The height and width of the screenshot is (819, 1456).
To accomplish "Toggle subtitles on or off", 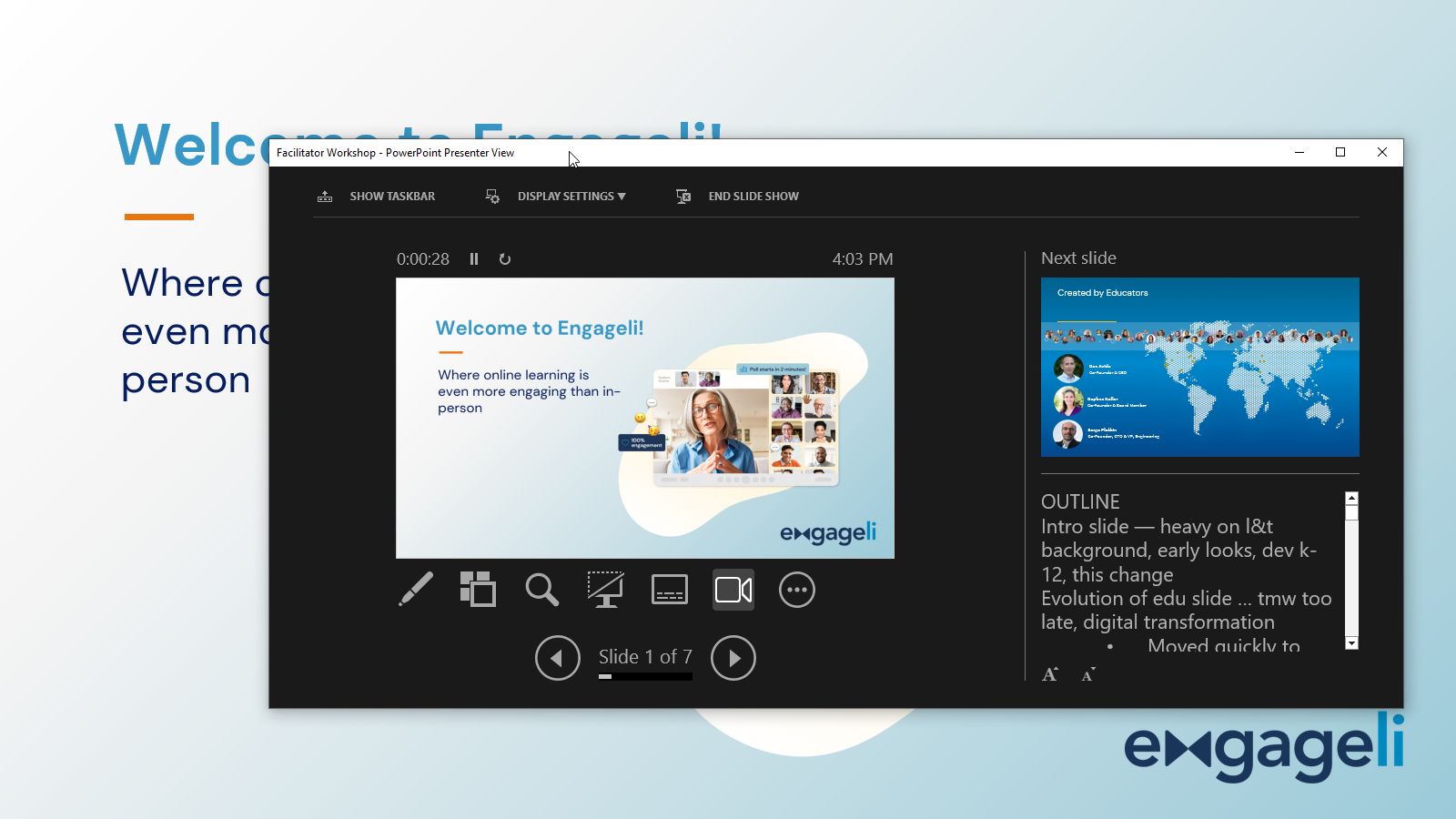I will [x=669, y=589].
